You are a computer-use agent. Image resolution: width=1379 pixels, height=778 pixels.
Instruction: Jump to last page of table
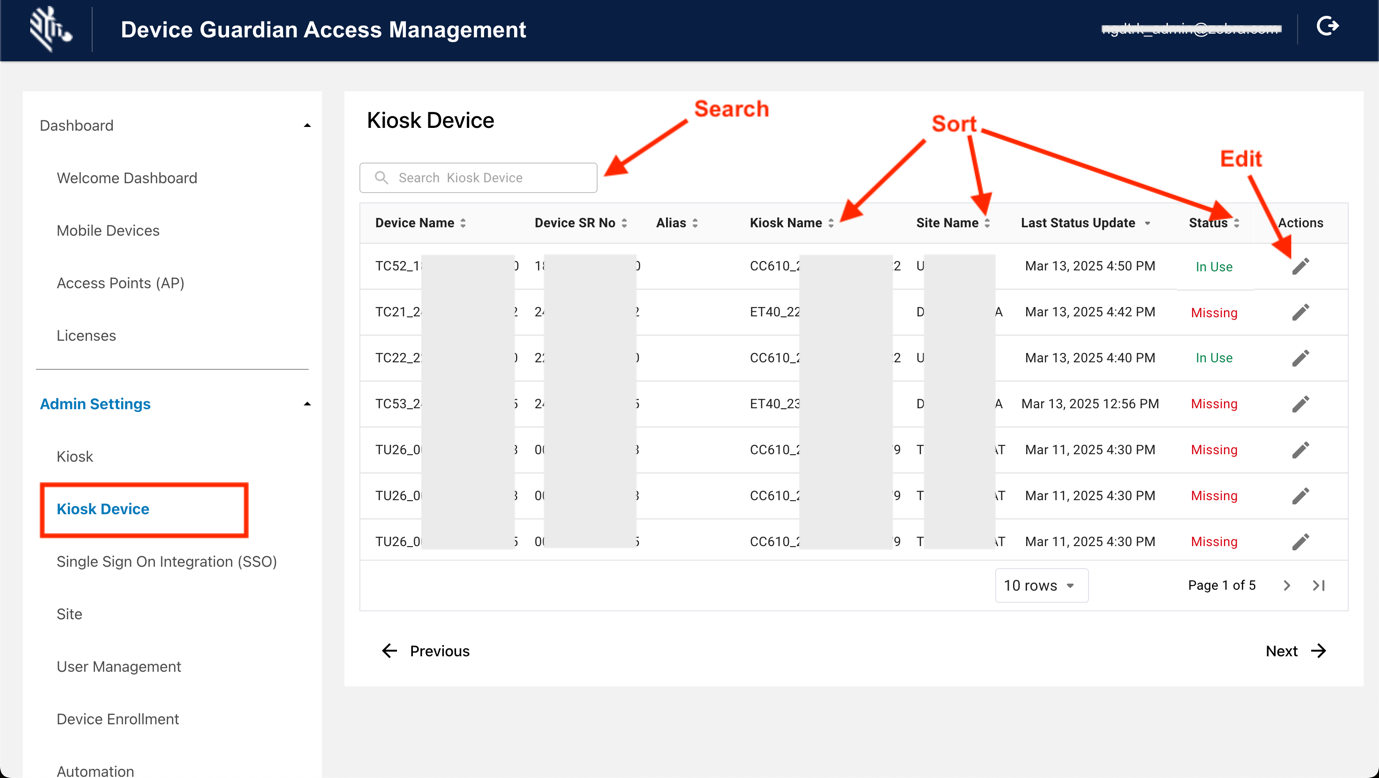pyautogui.click(x=1319, y=586)
